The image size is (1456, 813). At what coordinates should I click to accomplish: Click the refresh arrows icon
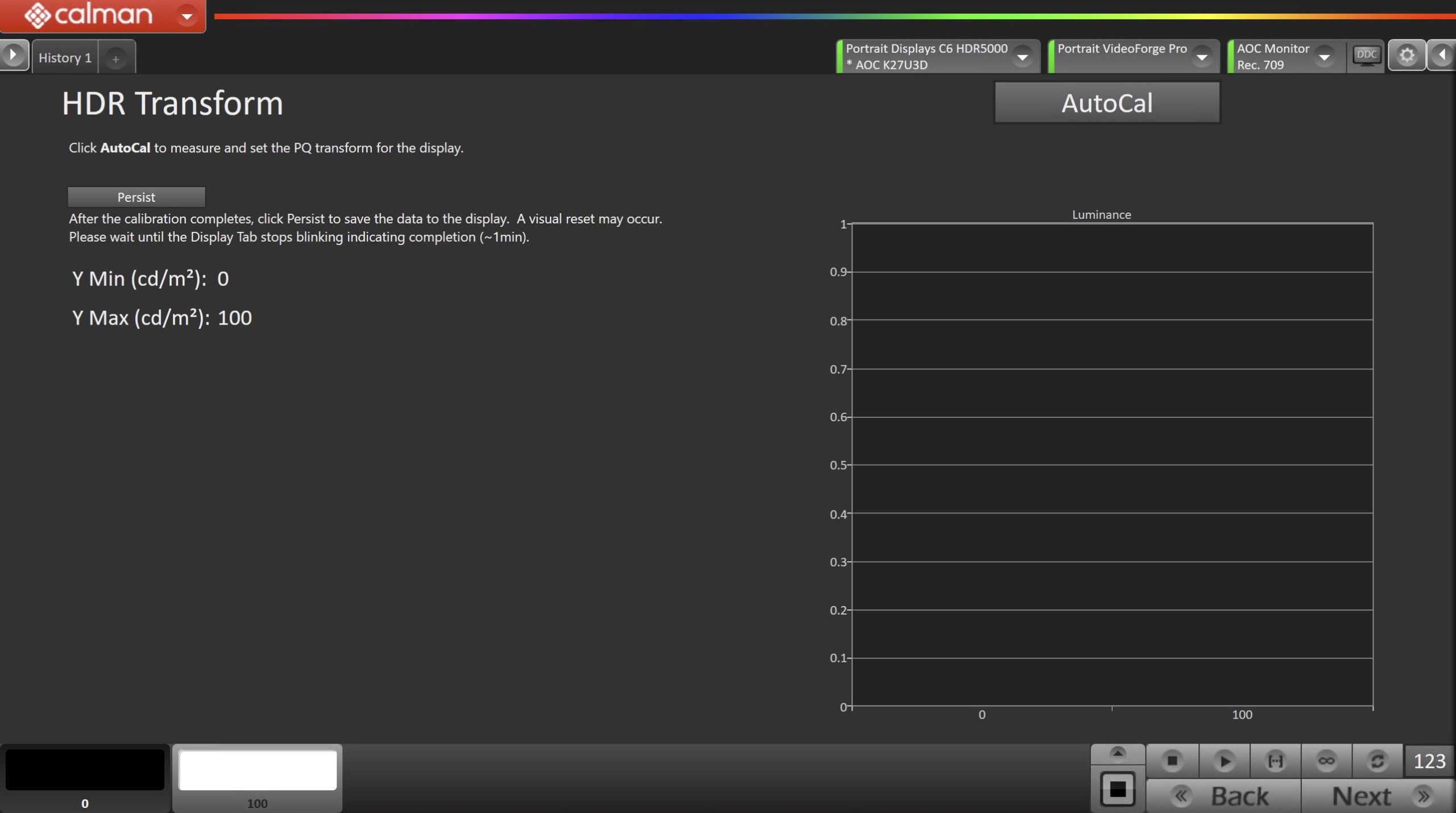1377,761
